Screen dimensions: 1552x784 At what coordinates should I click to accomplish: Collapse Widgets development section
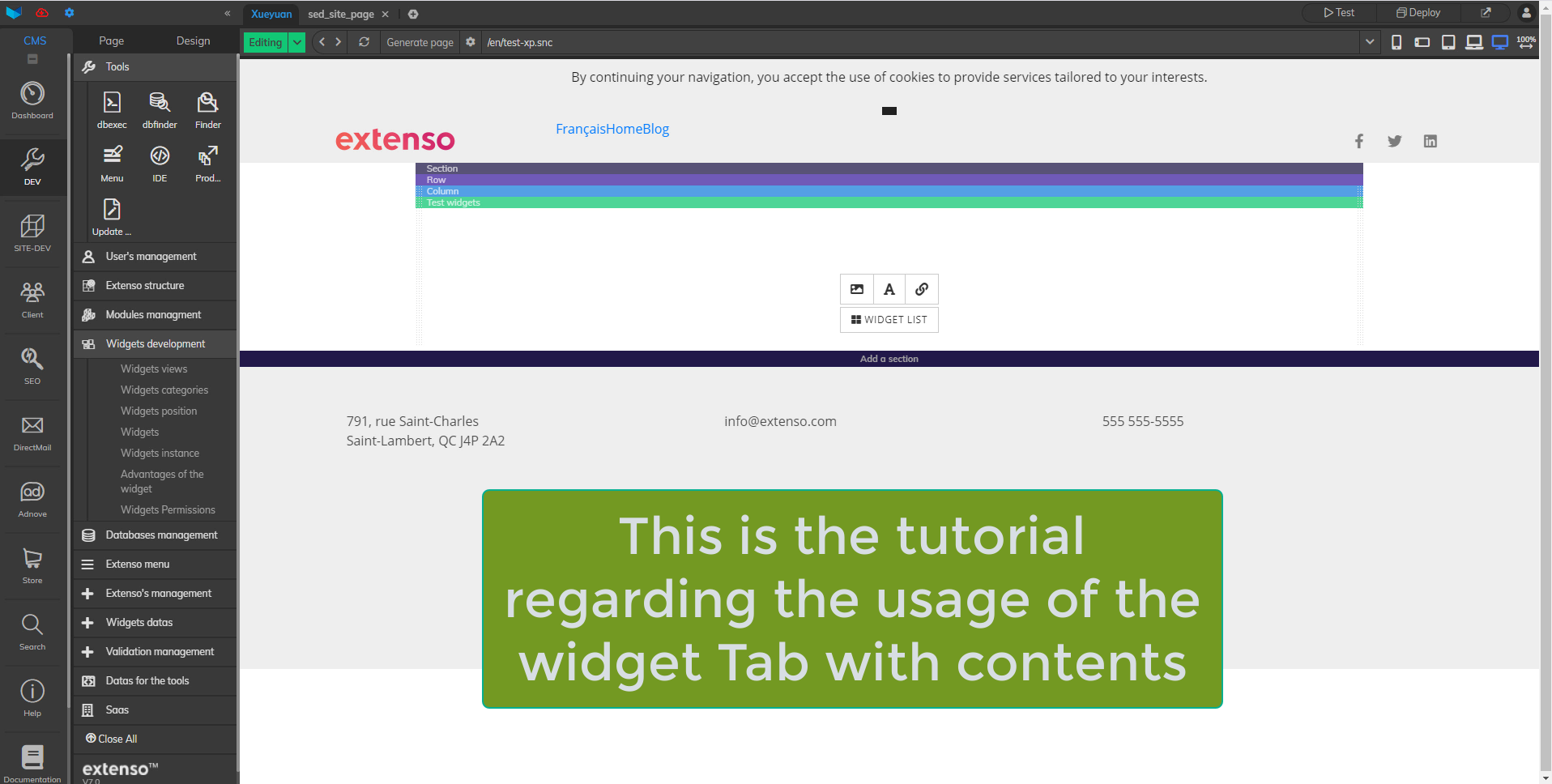click(x=156, y=344)
